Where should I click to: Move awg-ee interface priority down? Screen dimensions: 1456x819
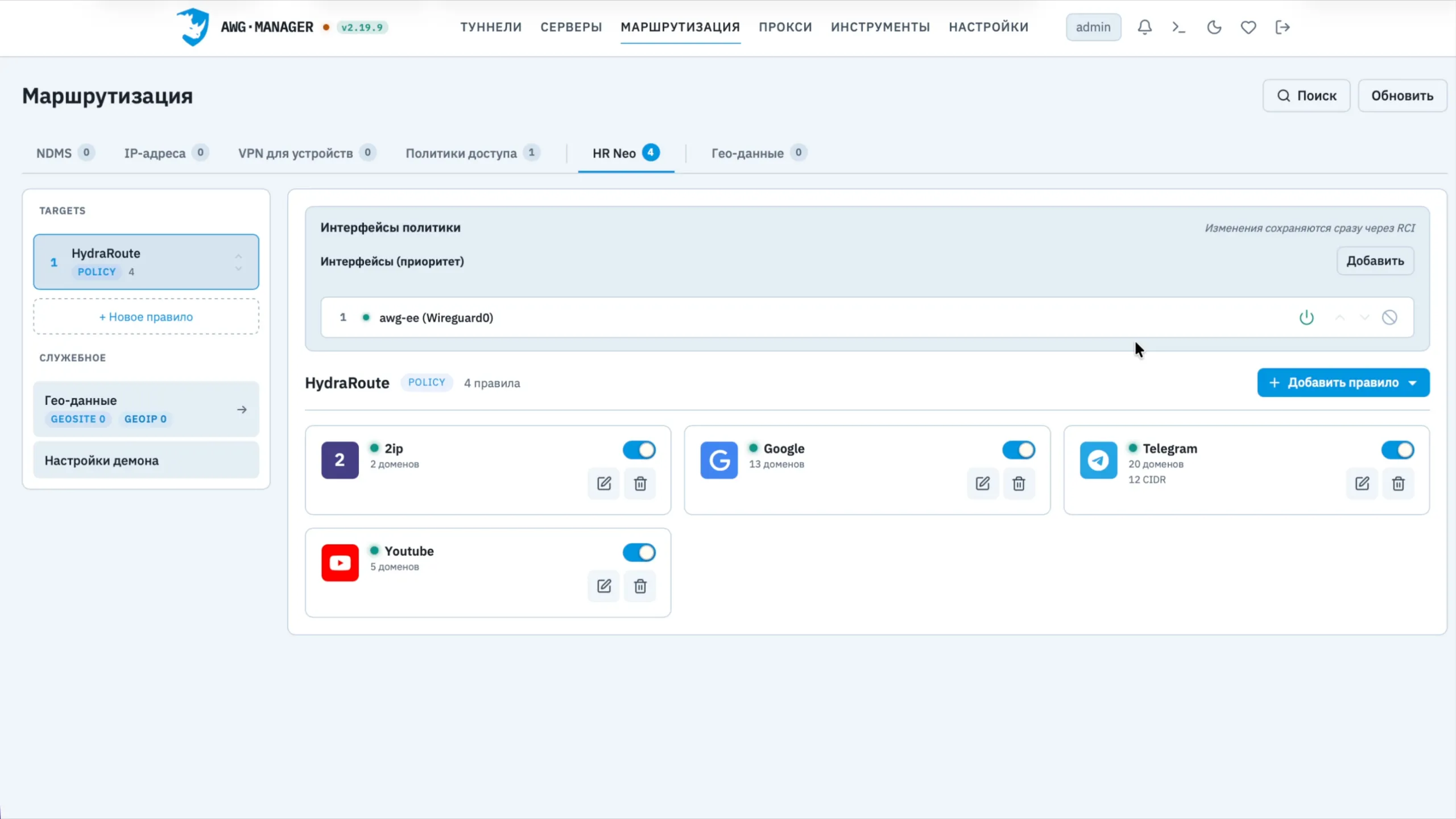coord(1364,317)
